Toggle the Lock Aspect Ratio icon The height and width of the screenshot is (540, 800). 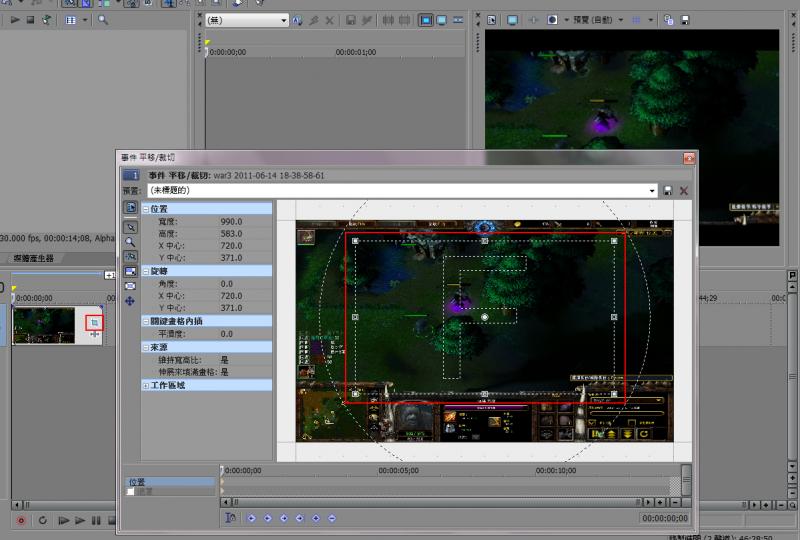(130, 271)
